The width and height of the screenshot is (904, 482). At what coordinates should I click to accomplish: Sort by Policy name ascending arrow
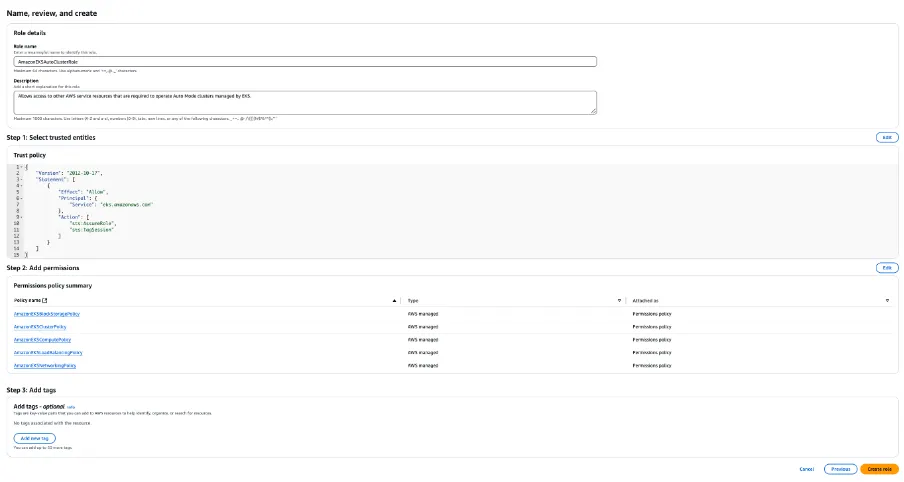point(394,300)
